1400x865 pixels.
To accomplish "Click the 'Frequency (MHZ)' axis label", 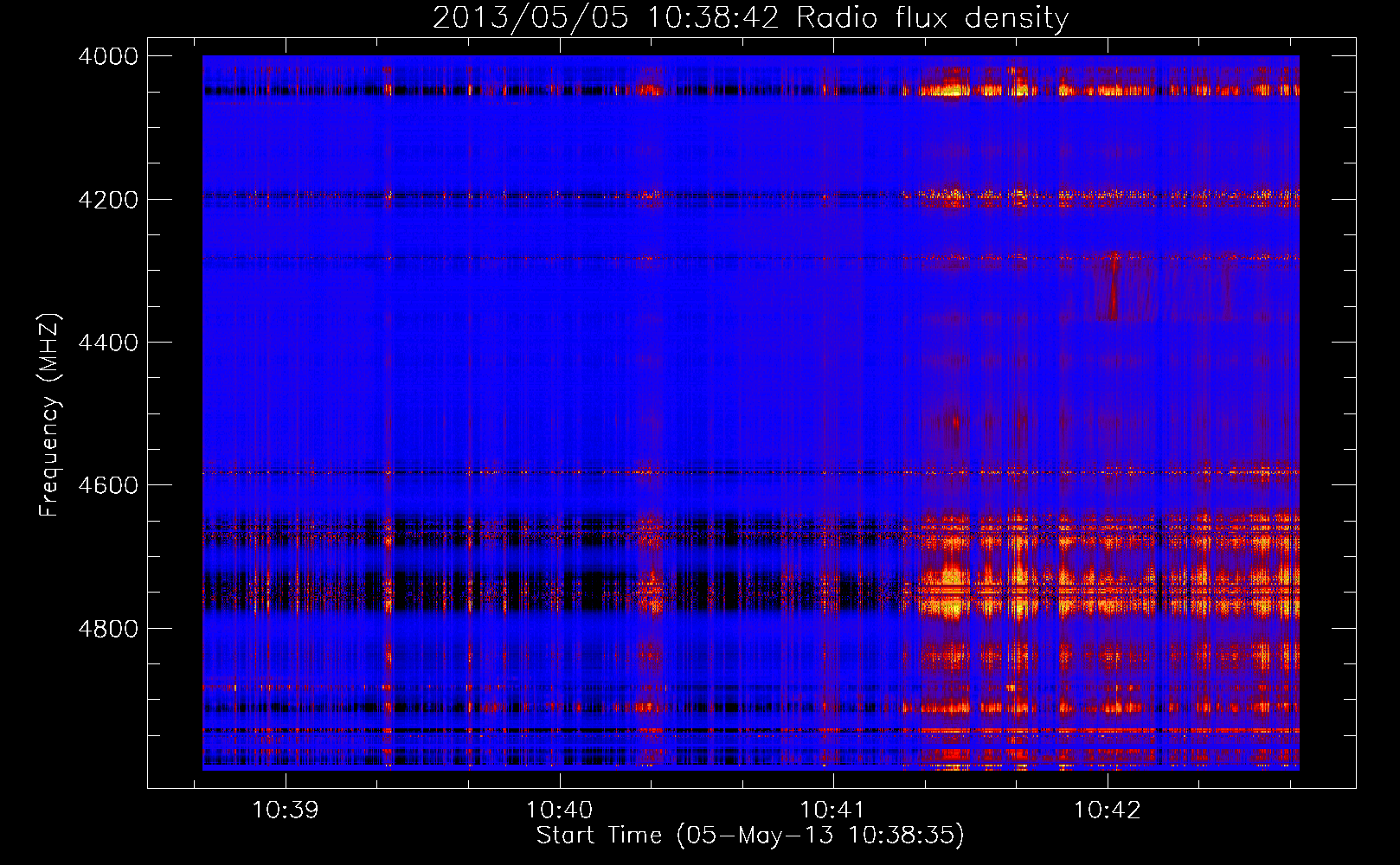I will tap(50, 415).
